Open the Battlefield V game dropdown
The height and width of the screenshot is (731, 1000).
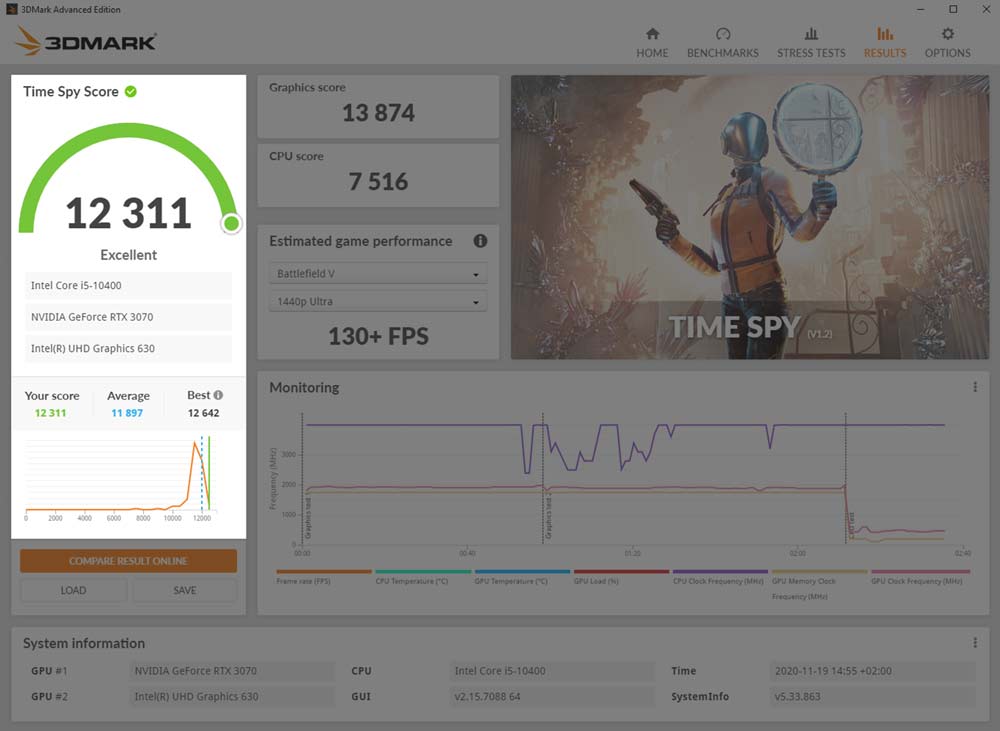(377, 272)
